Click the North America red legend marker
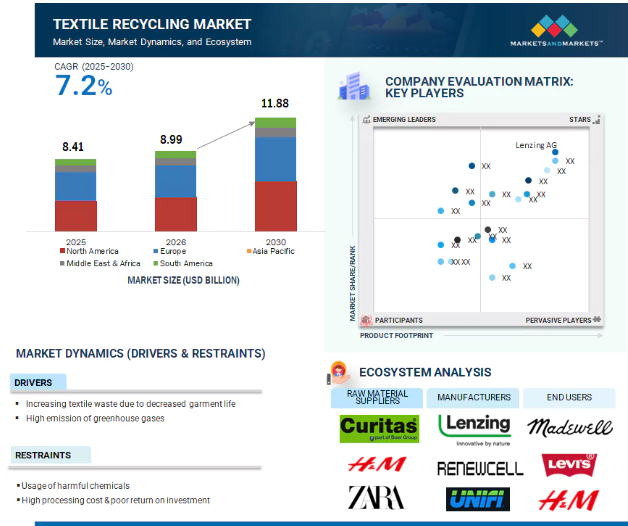This screenshot has width=628, height=526. pyautogui.click(x=62, y=251)
